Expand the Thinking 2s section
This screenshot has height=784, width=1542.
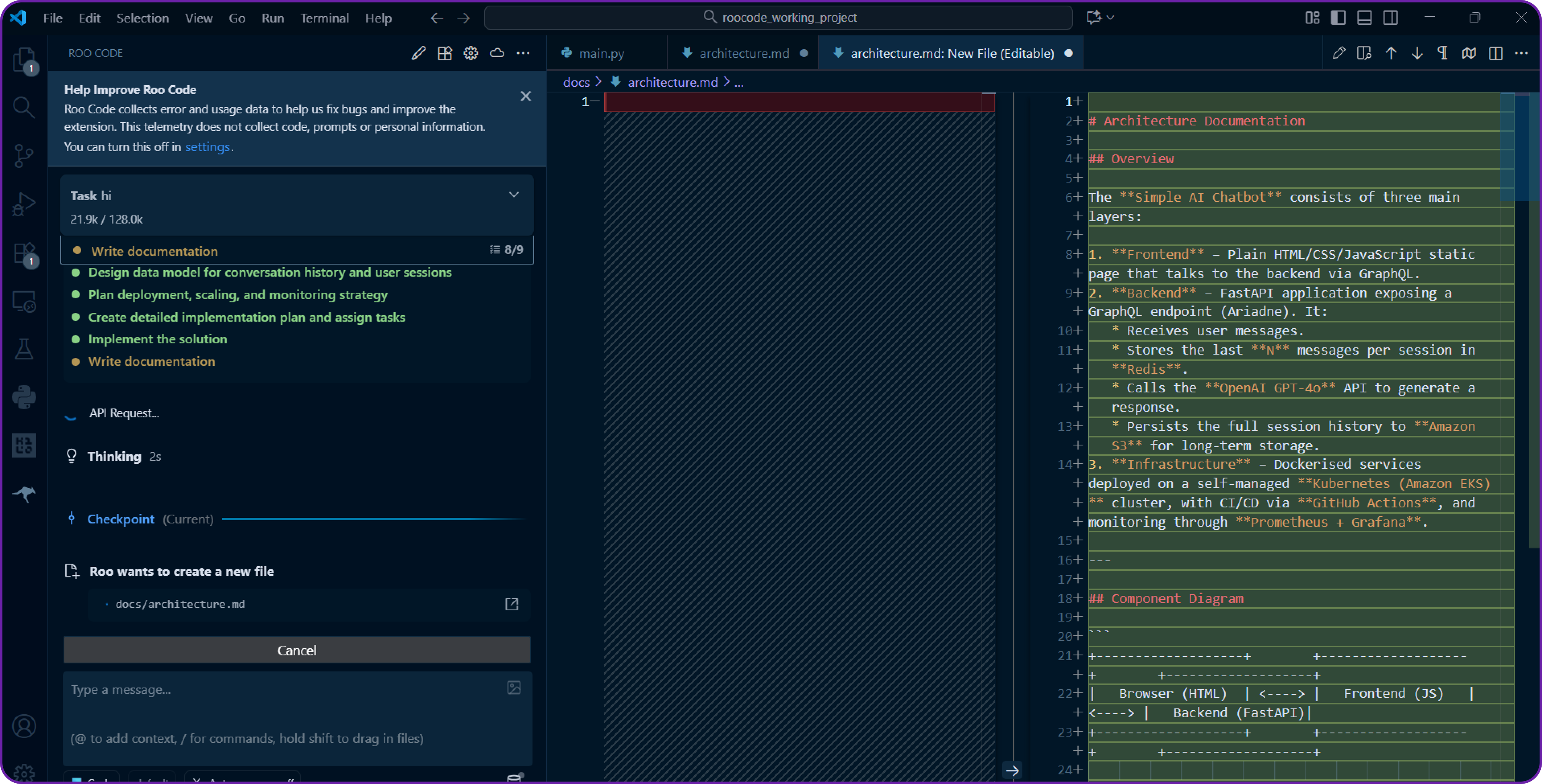pyautogui.click(x=114, y=456)
